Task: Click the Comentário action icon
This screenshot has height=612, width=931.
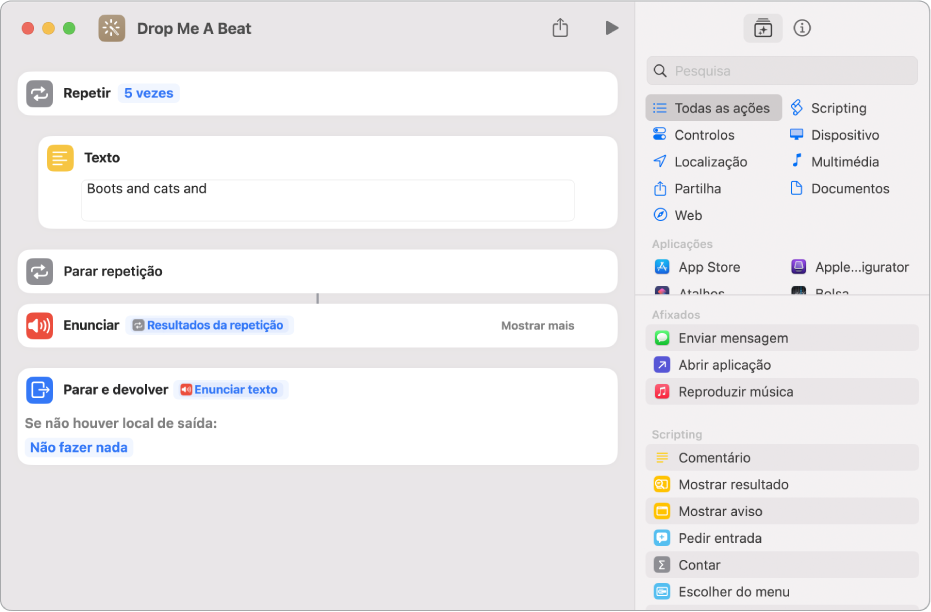Action: point(662,457)
